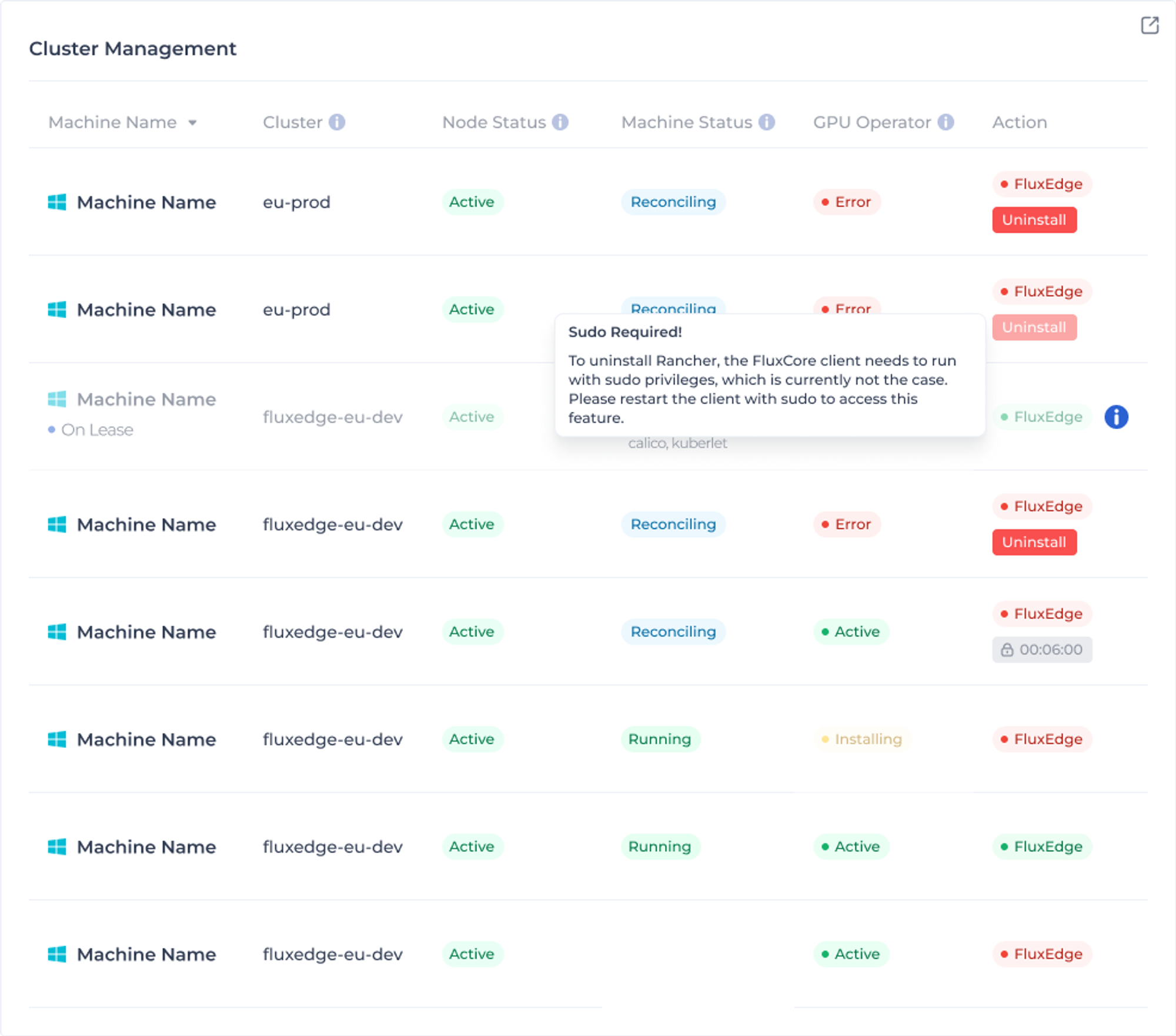This screenshot has height=1036, width=1176.
Task: Click the first row's red Error badge
Action: [x=847, y=202]
